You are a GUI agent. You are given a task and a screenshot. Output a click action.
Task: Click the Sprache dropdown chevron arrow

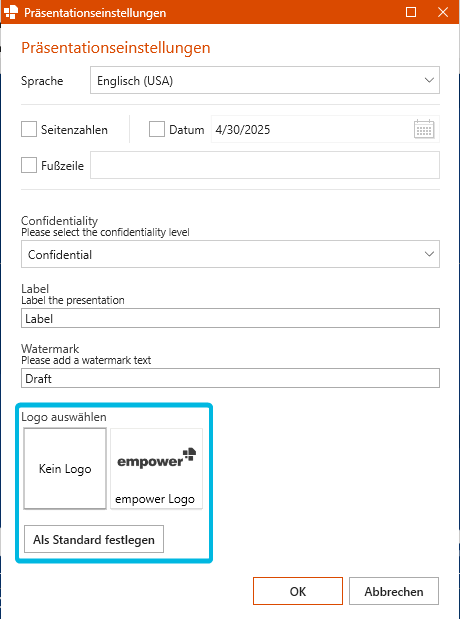click(x=429, y=80)
